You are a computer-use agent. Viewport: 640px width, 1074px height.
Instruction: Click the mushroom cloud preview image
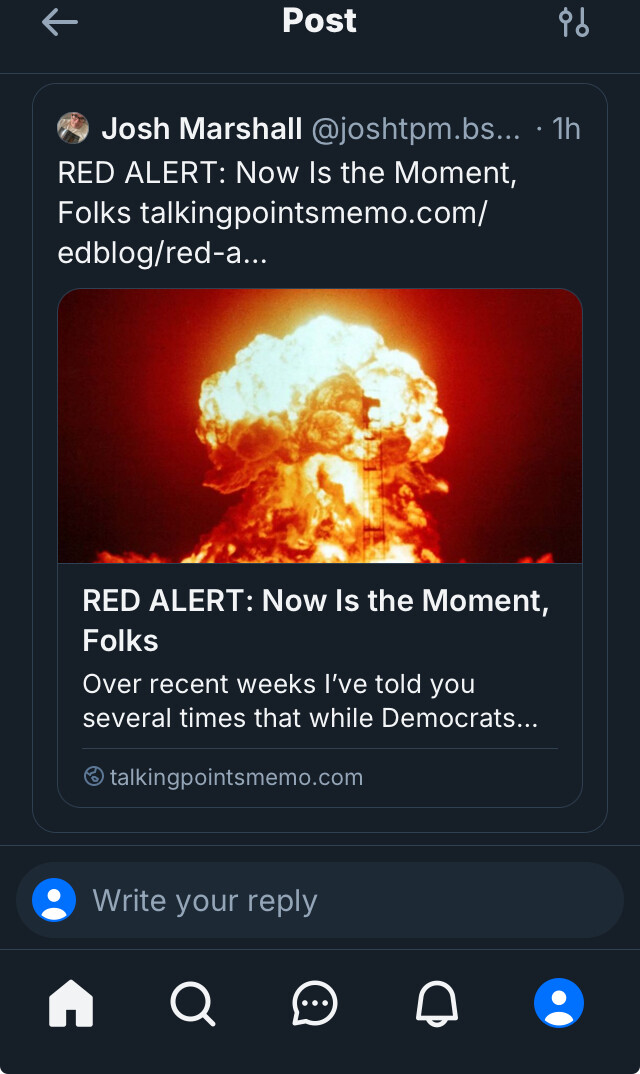(320, 426)
